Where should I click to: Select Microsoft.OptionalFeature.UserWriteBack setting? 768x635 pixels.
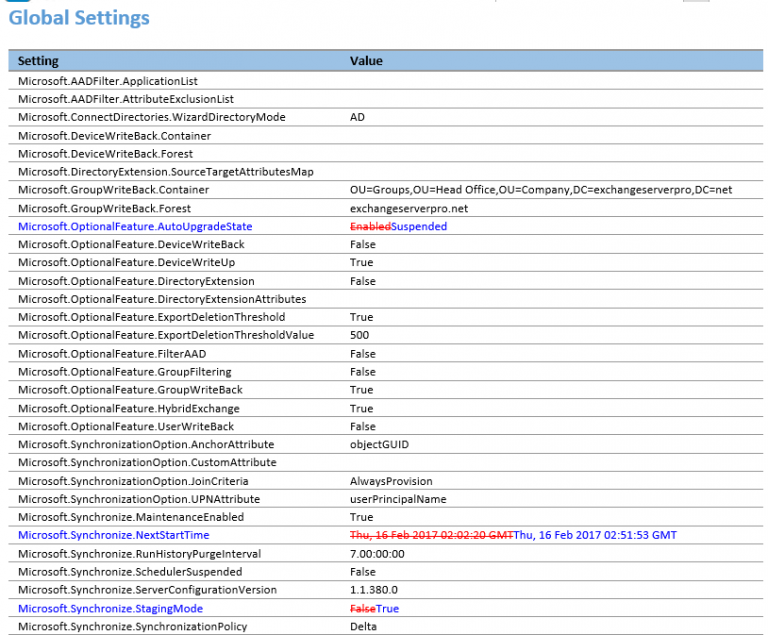click(126, 427)
